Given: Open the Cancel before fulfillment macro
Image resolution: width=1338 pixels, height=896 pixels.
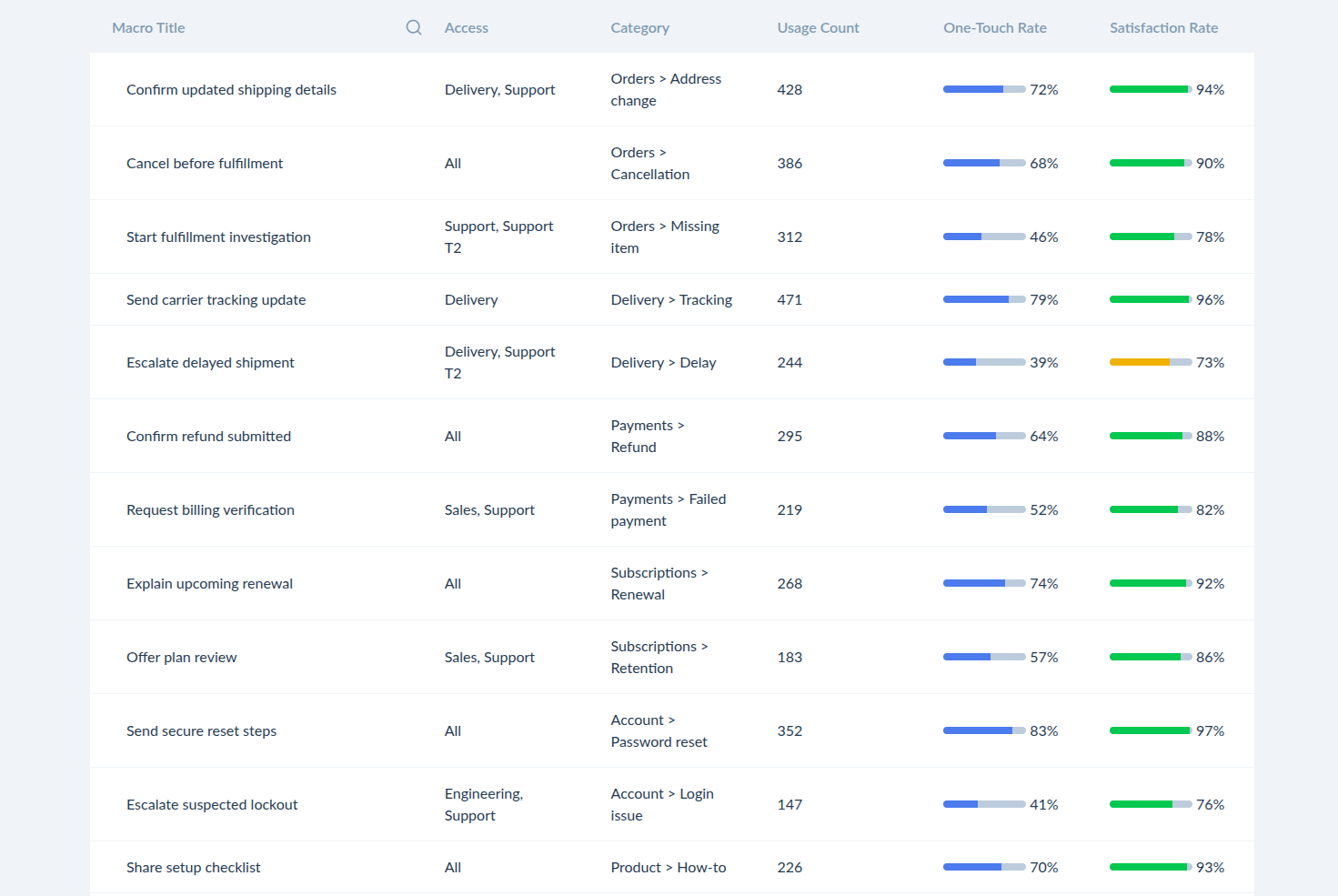Looking at the screenshot, I should pos(205,163).
